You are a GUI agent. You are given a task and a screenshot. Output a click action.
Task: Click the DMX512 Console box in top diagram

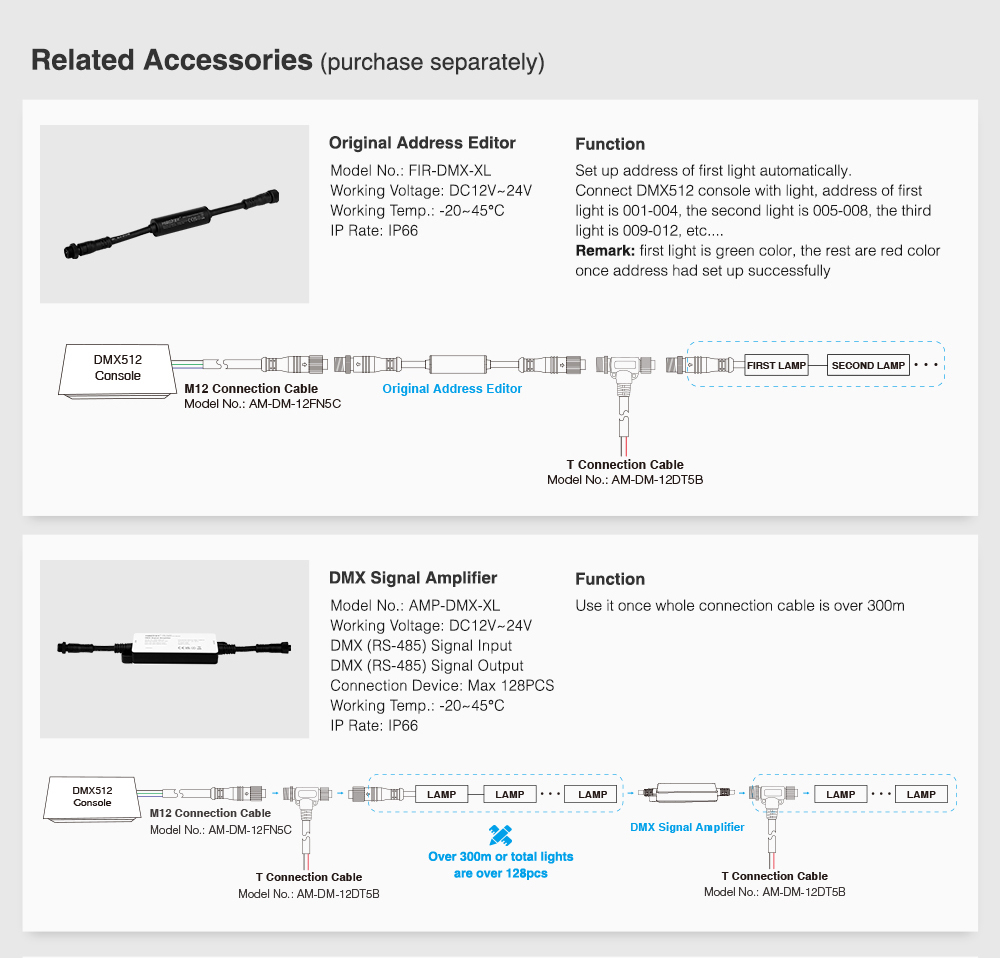118,372
